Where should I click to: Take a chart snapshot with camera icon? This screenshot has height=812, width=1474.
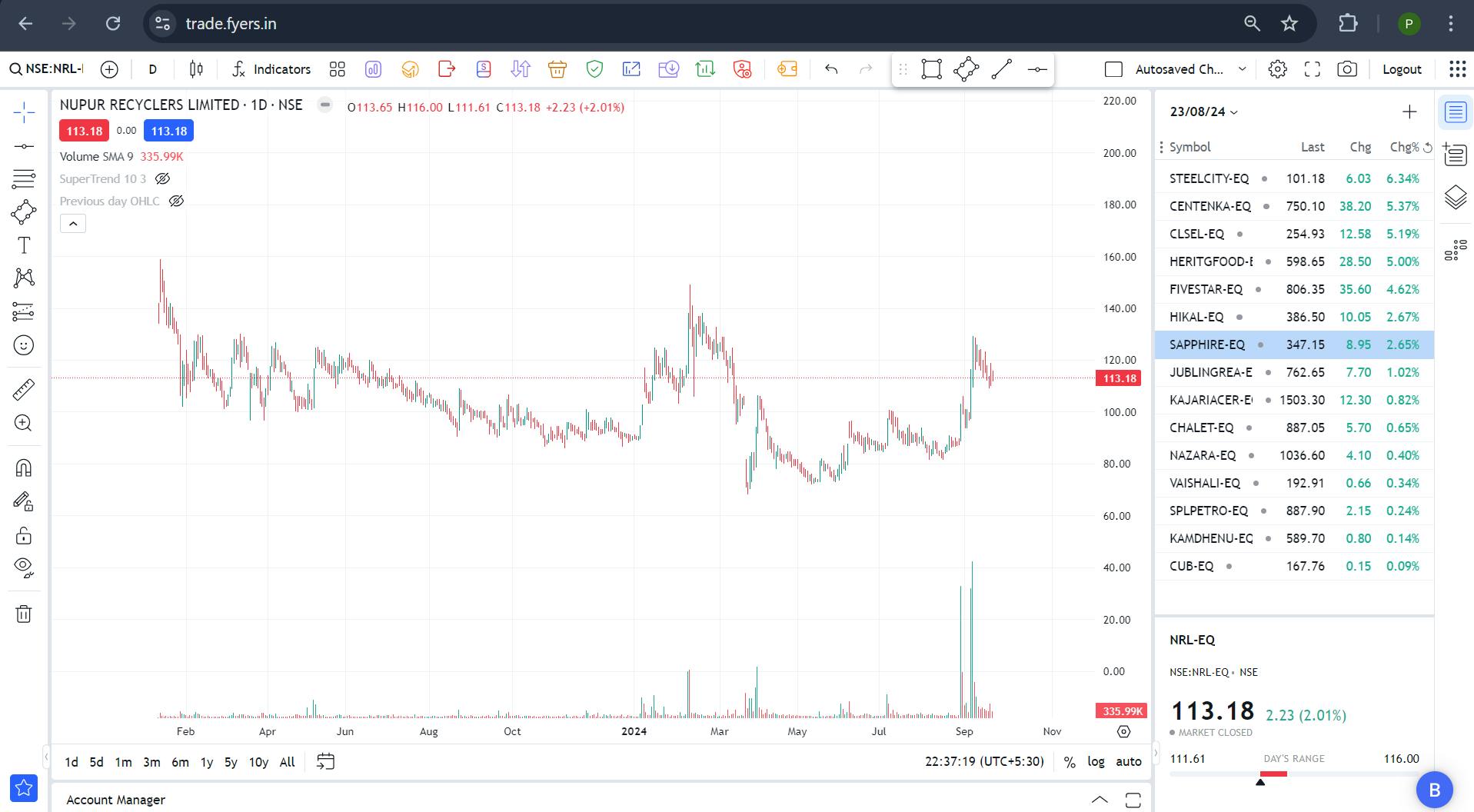(1347, 69)
